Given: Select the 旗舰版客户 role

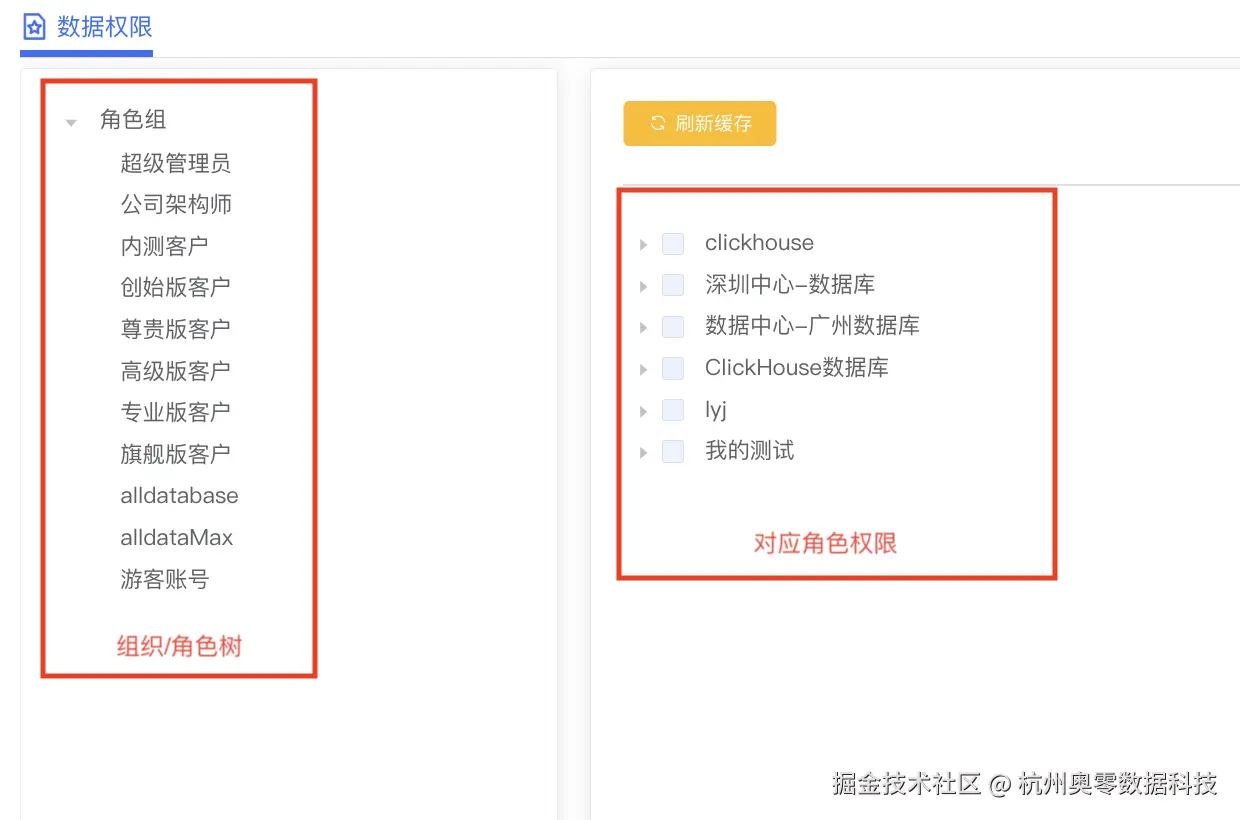Looking at the screenshot, I should 175,454.
